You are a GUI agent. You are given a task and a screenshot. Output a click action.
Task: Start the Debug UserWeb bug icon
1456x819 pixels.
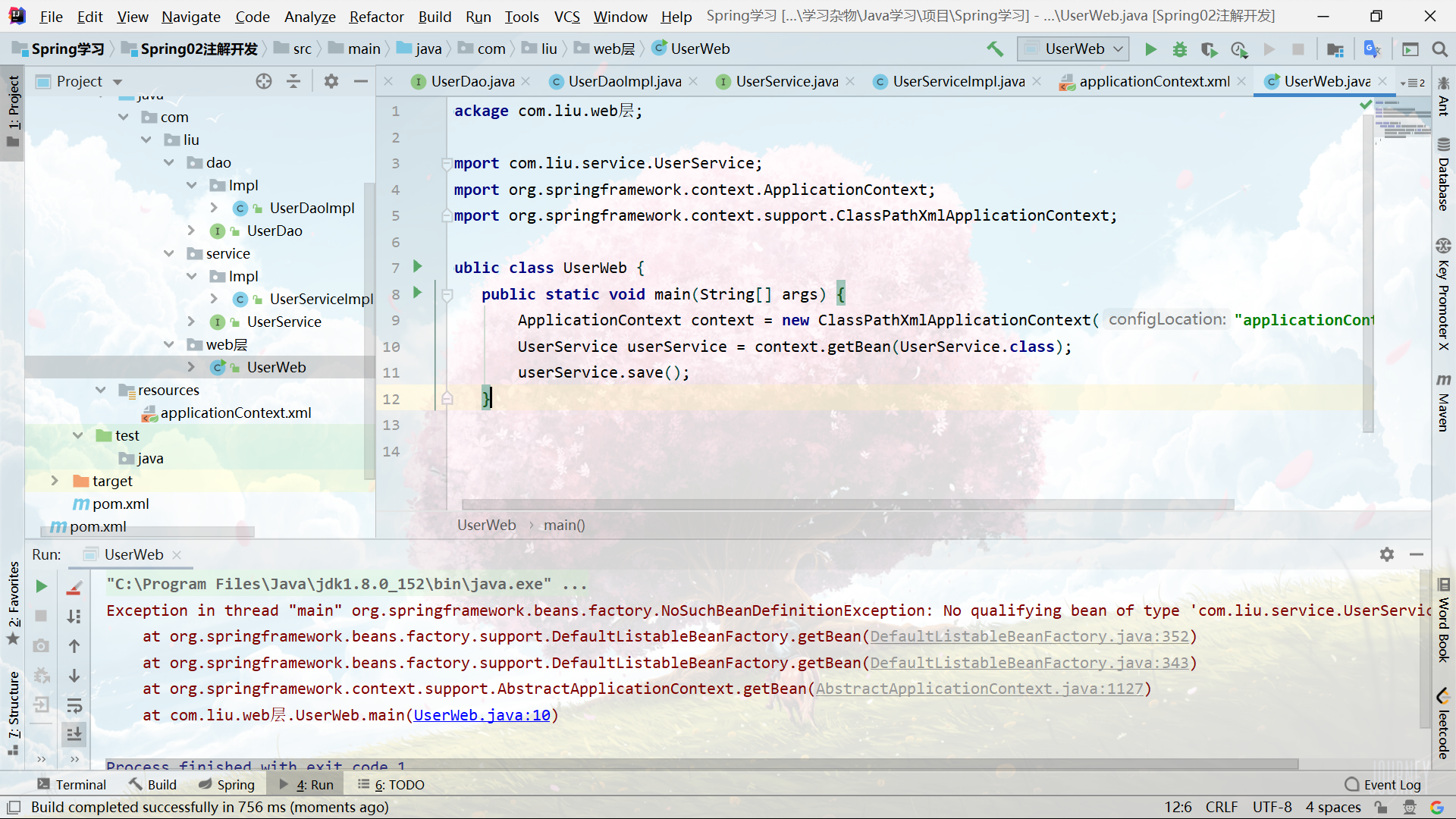[1180, 49]
